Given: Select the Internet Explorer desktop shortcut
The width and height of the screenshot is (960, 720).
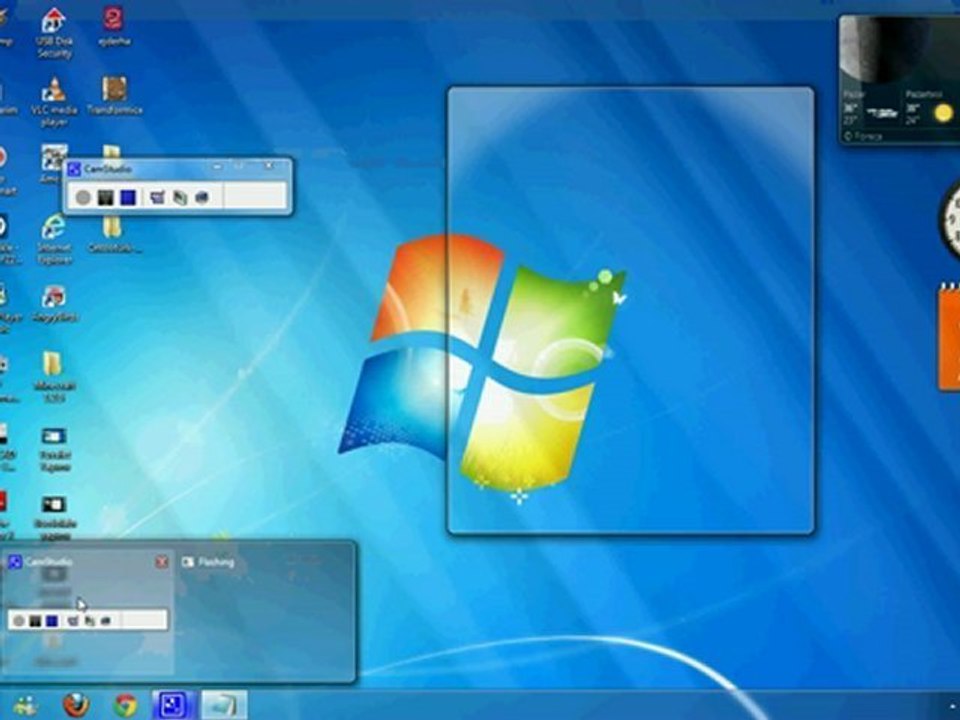Looking at the screenshot, I should coord(54,239).
